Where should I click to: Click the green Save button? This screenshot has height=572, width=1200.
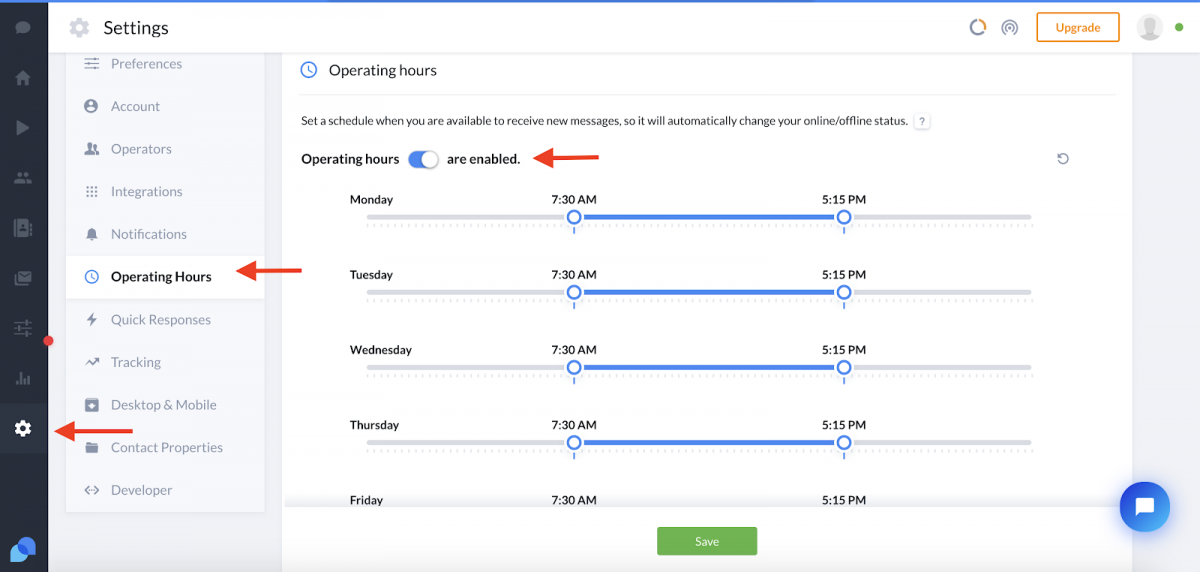click(x=707, y=541)
